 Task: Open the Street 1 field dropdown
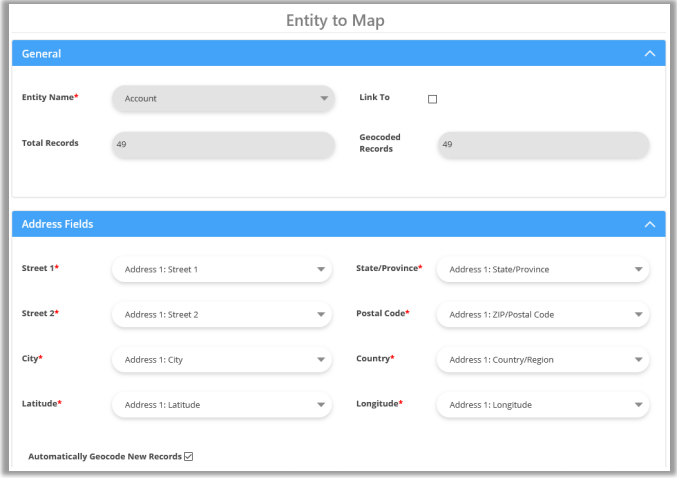click(222, 269)
